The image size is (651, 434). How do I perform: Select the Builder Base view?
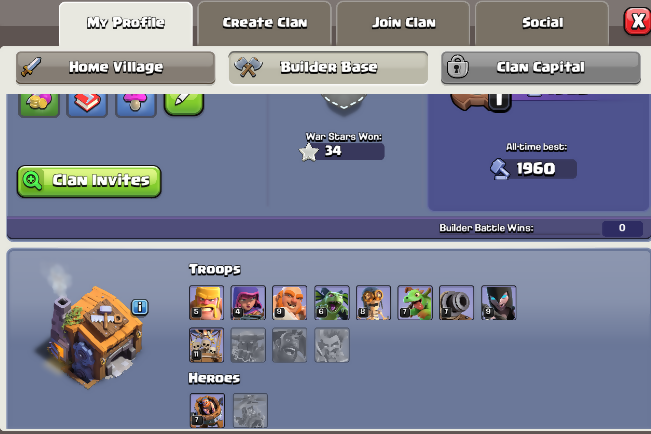(328, 67)
